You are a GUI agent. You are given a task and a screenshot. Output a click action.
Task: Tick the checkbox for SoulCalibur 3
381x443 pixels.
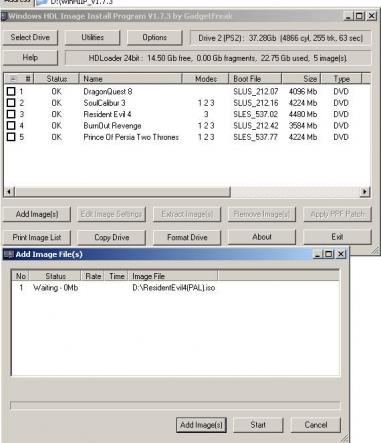(x=11, y=103)
